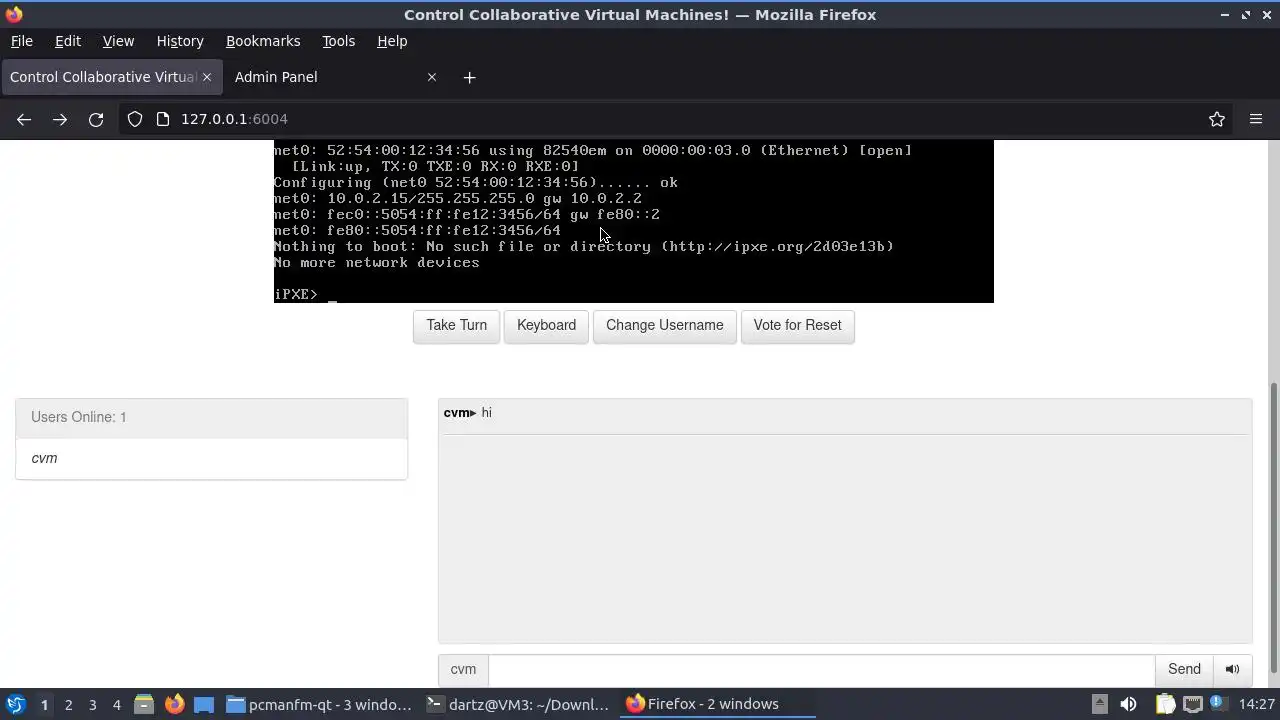Focus the chat message input field
The width and height of the screenshot is (1280, 720).
pyautogui.click(x=821, y=670)
